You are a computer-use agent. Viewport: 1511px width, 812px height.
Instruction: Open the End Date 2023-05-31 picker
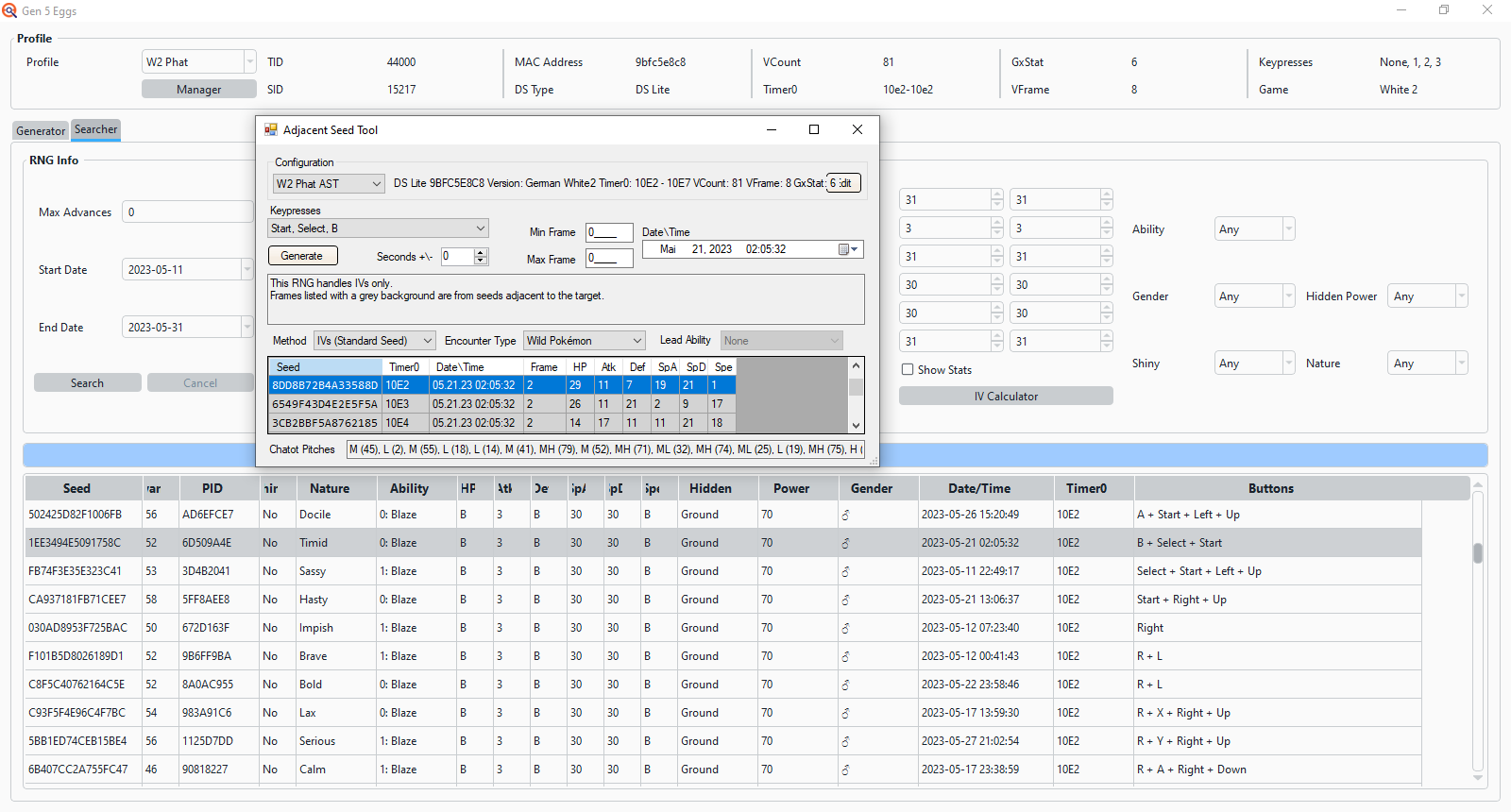188,328
